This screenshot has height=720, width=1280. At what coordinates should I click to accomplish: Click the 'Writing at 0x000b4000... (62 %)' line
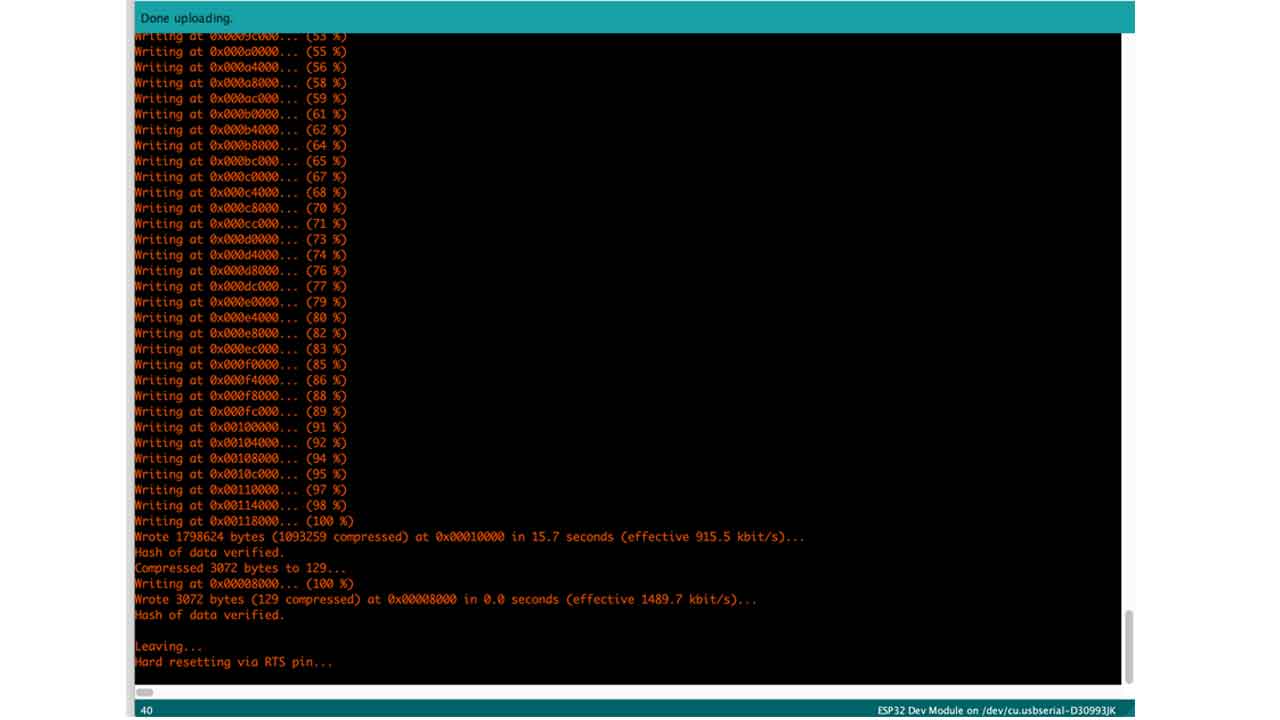point(241,130)
